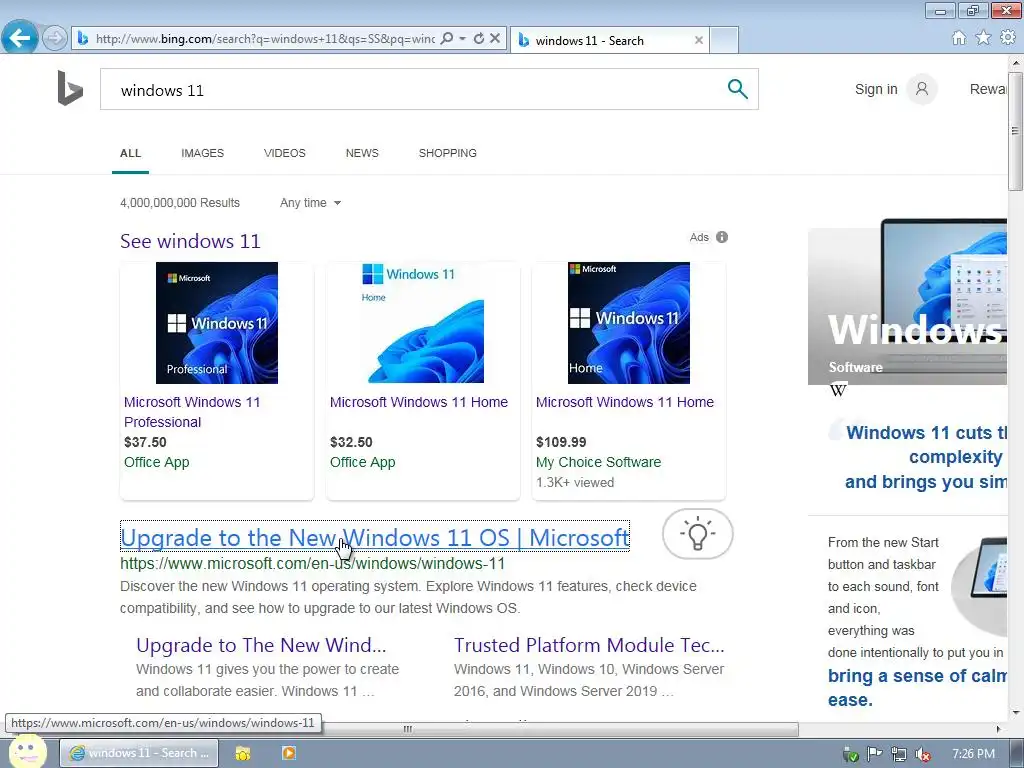
Task: Minimize the browser window
Action: coord(940,11)
